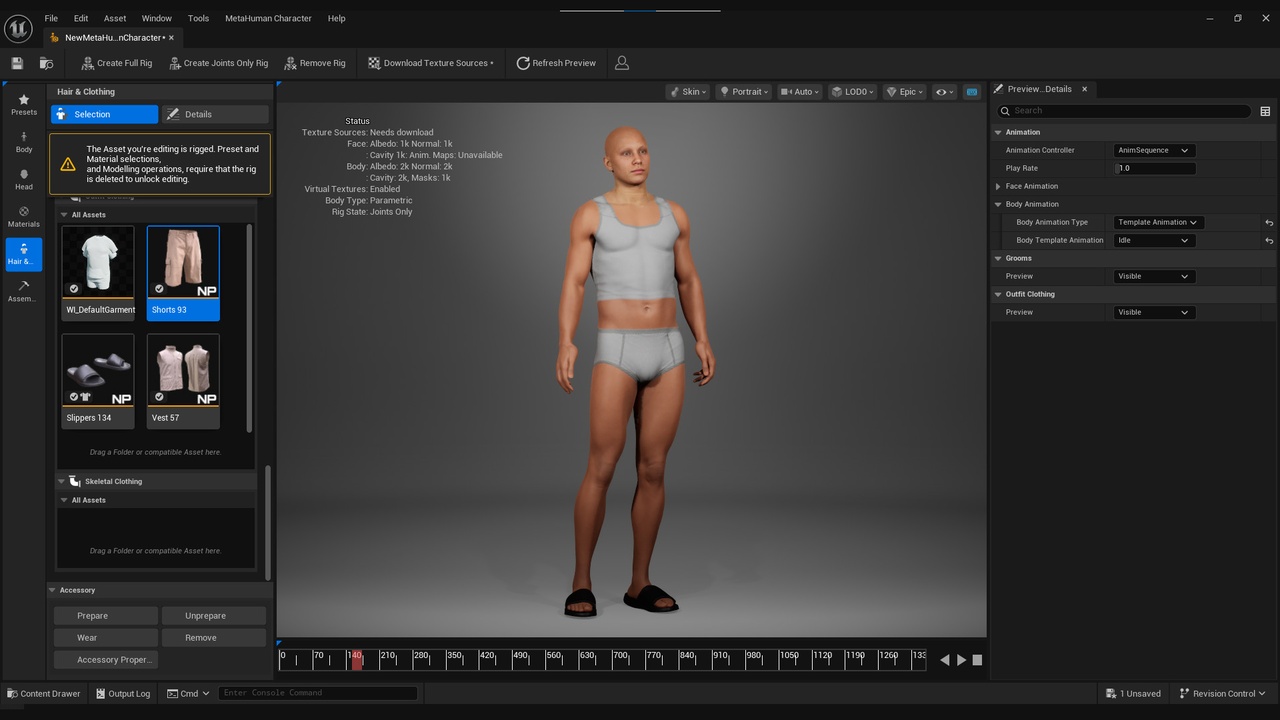
Task: Open the Output Log
Action: (x=123, y=693)
